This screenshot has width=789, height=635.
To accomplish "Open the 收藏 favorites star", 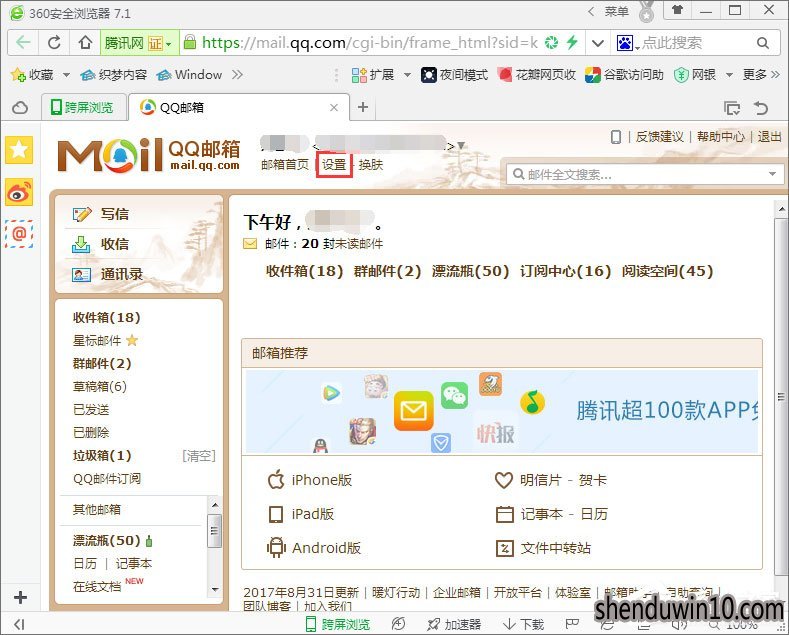I will pyautogui.click(x=32, y=75).
